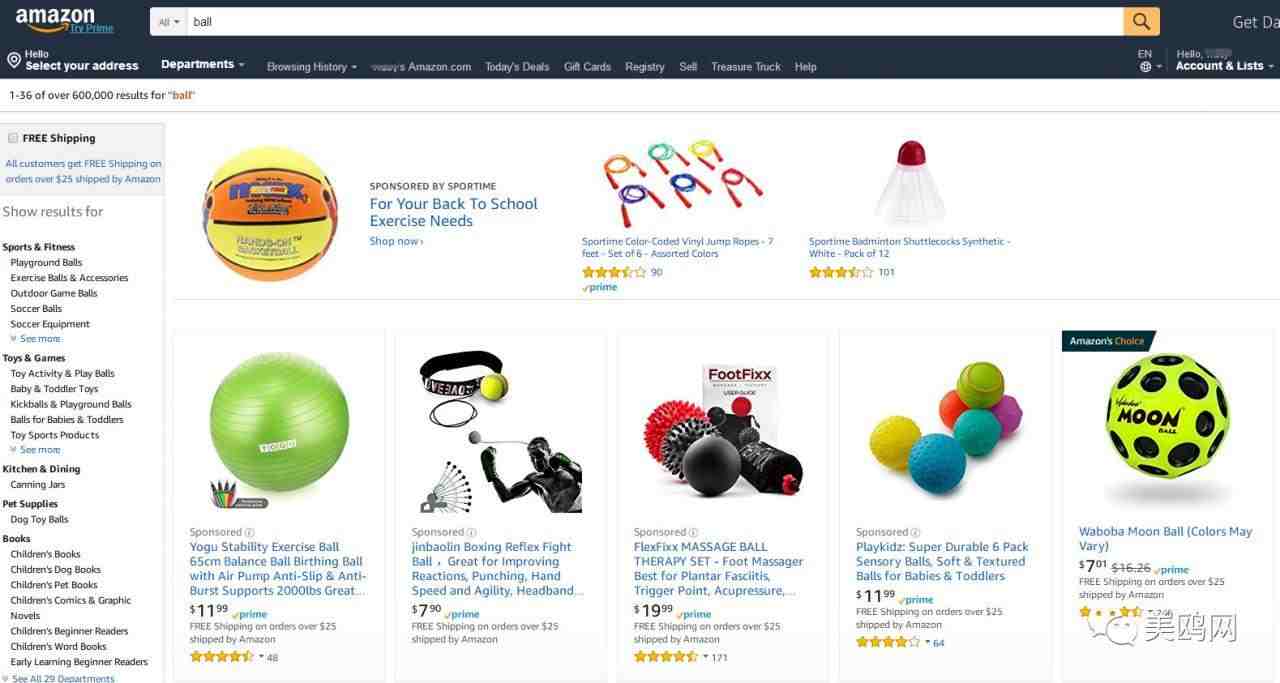Open Gift Cards navigation item
The width and height of the screenshot is (1280, 683).
tap(587, 67)
